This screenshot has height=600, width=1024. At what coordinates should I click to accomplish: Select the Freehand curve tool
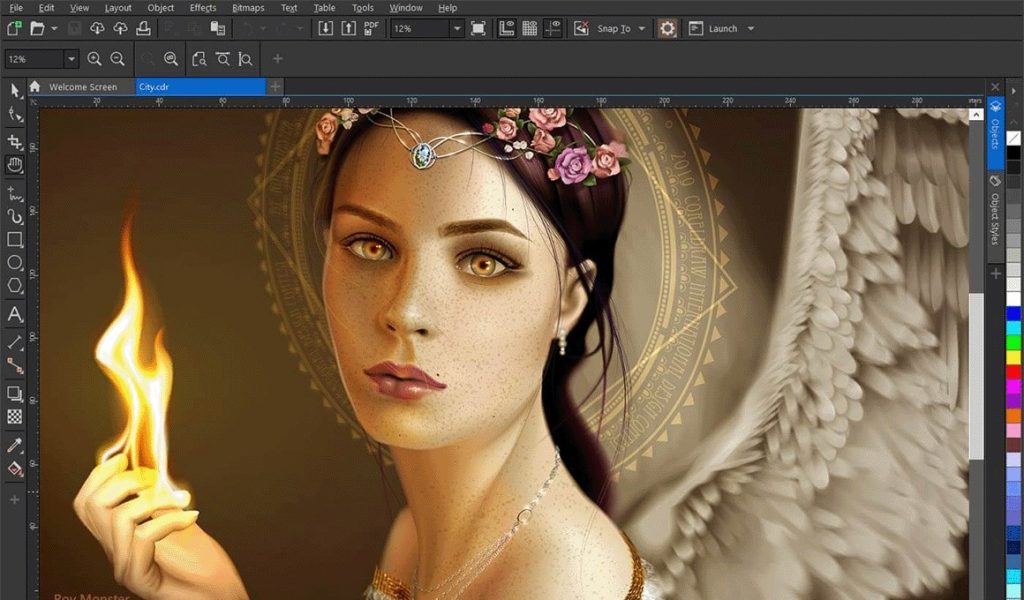pos(14,193)
